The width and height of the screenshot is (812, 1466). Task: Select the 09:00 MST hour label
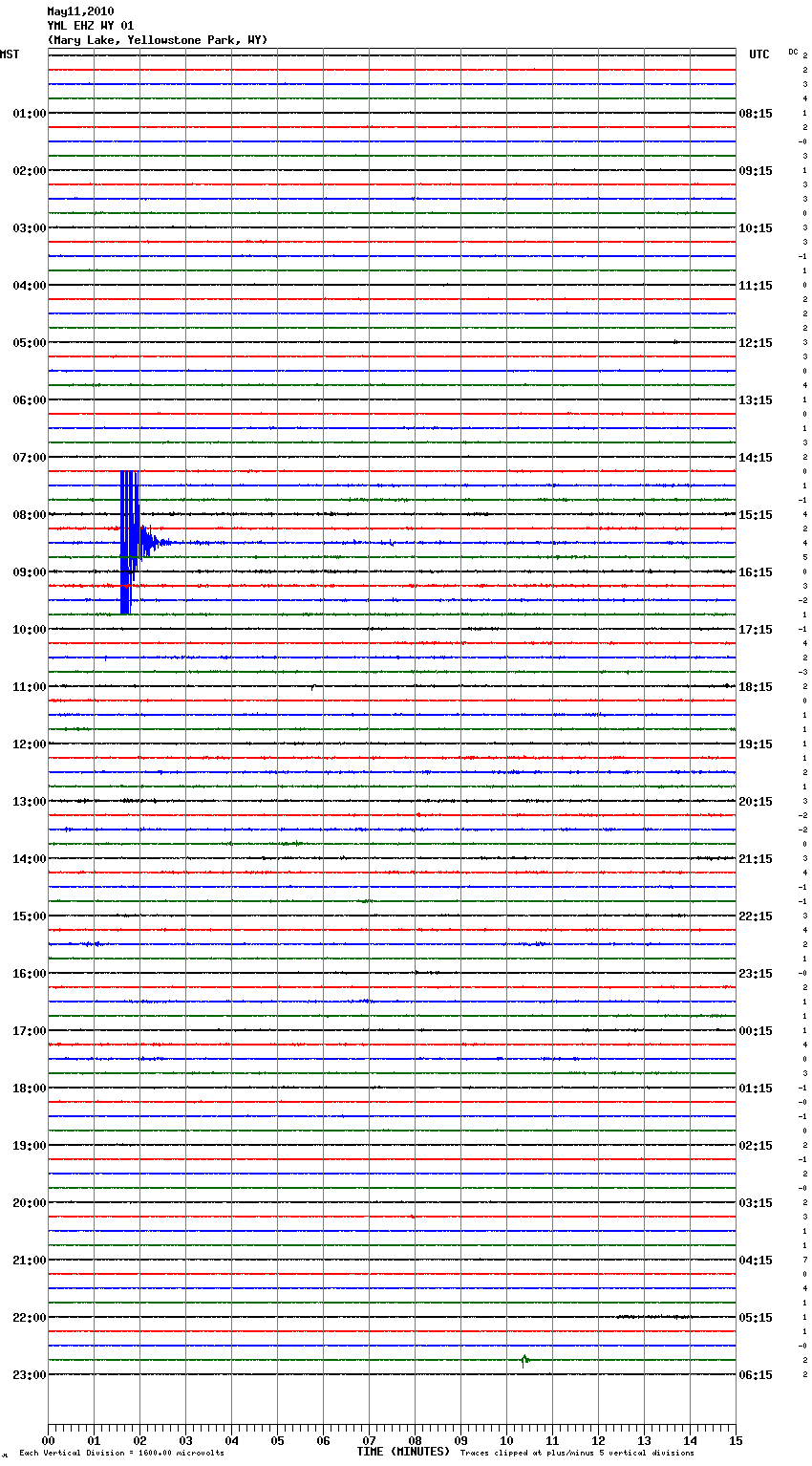click(29, 571)
